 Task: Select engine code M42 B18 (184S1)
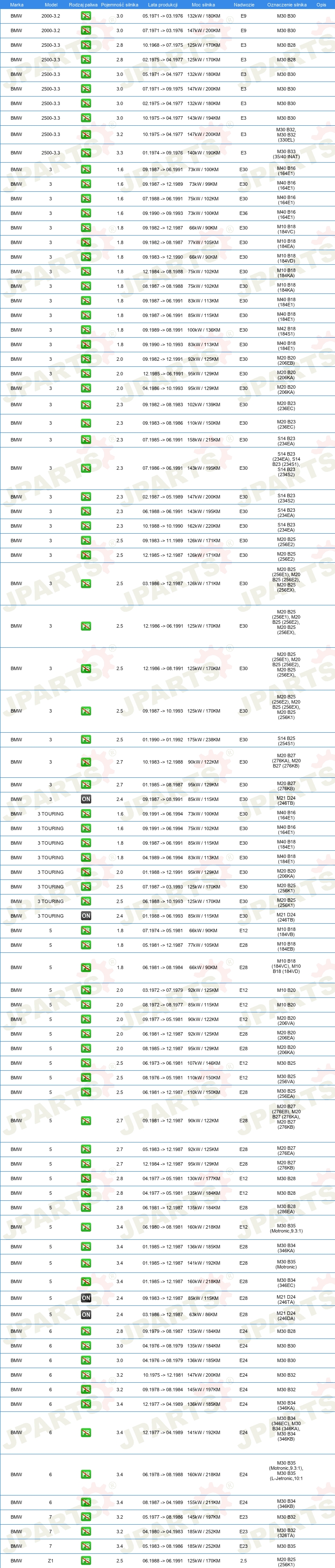click(286, 330)
